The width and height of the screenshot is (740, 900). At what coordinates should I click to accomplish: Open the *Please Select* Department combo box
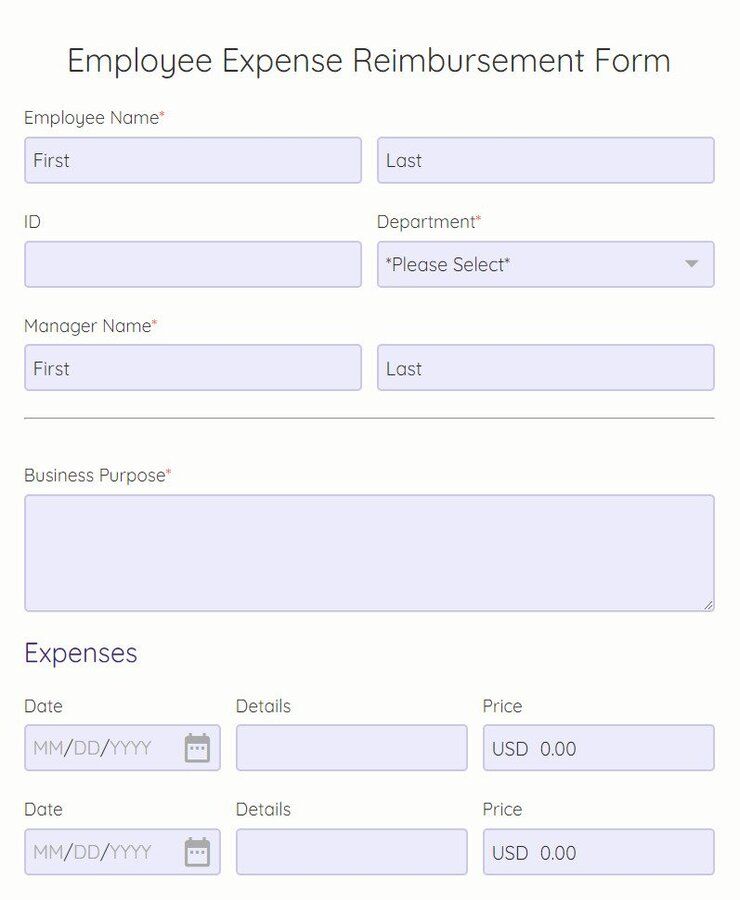(x=530, y=264)
